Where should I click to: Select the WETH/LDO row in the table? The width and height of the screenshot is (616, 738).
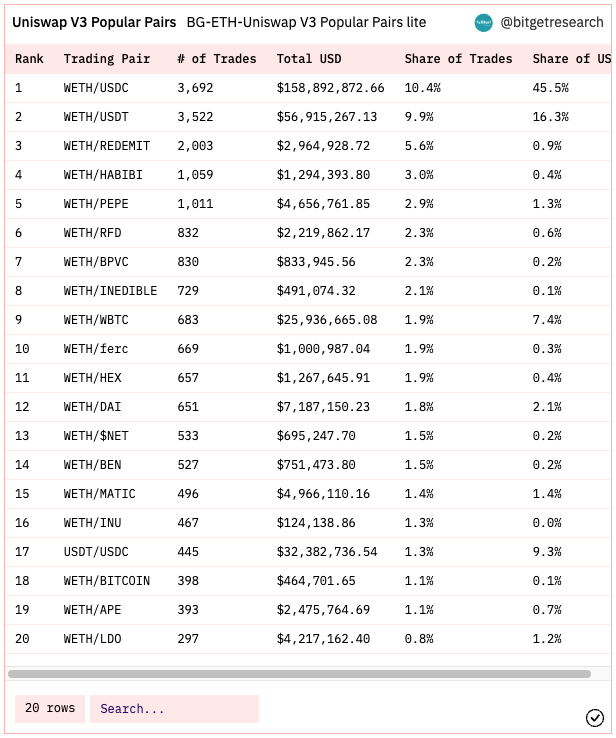(308, 639)
